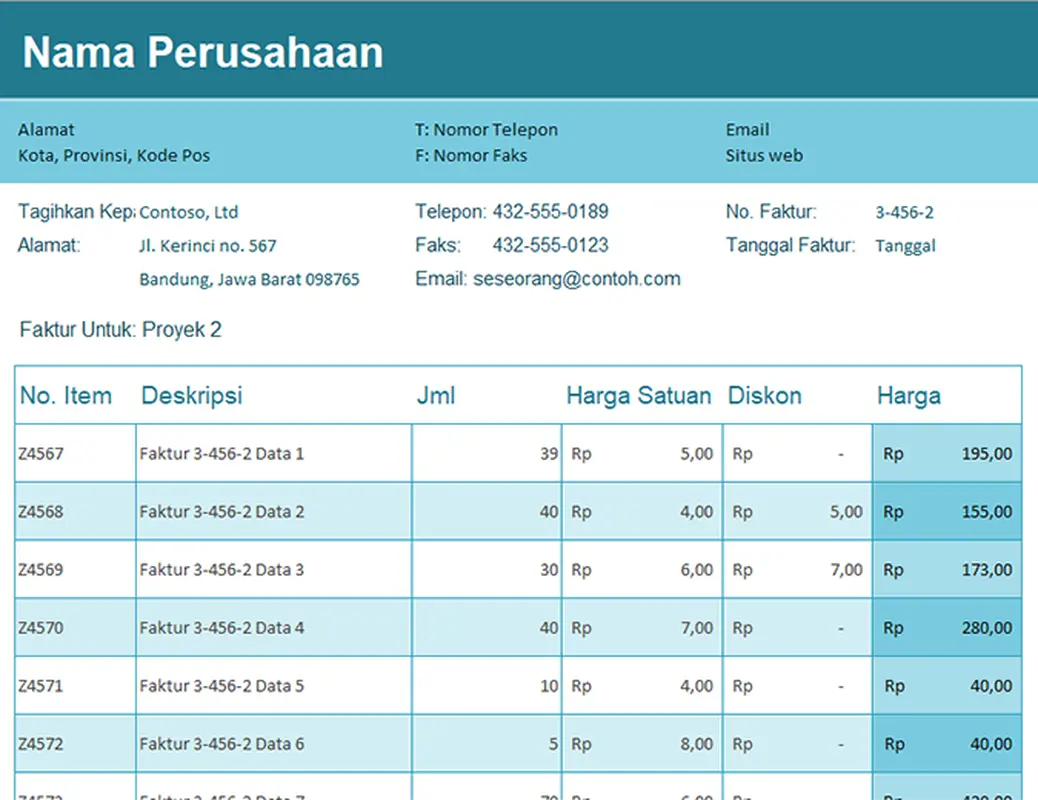Viewport: 1038px width, 800px height.
Task: Select the Diskon column header
Action: (764, 395)
